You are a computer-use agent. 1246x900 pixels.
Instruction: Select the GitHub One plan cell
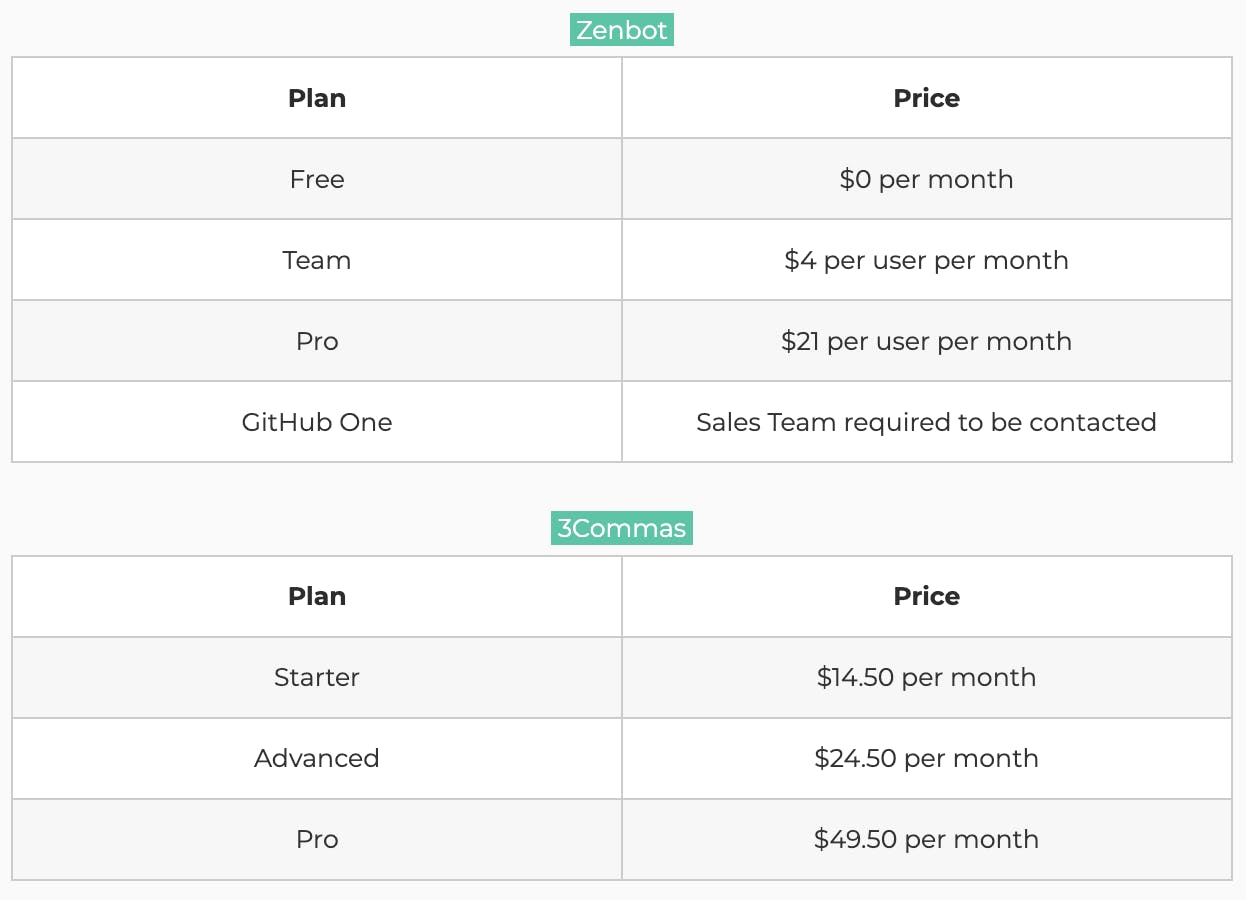point(317,422)
